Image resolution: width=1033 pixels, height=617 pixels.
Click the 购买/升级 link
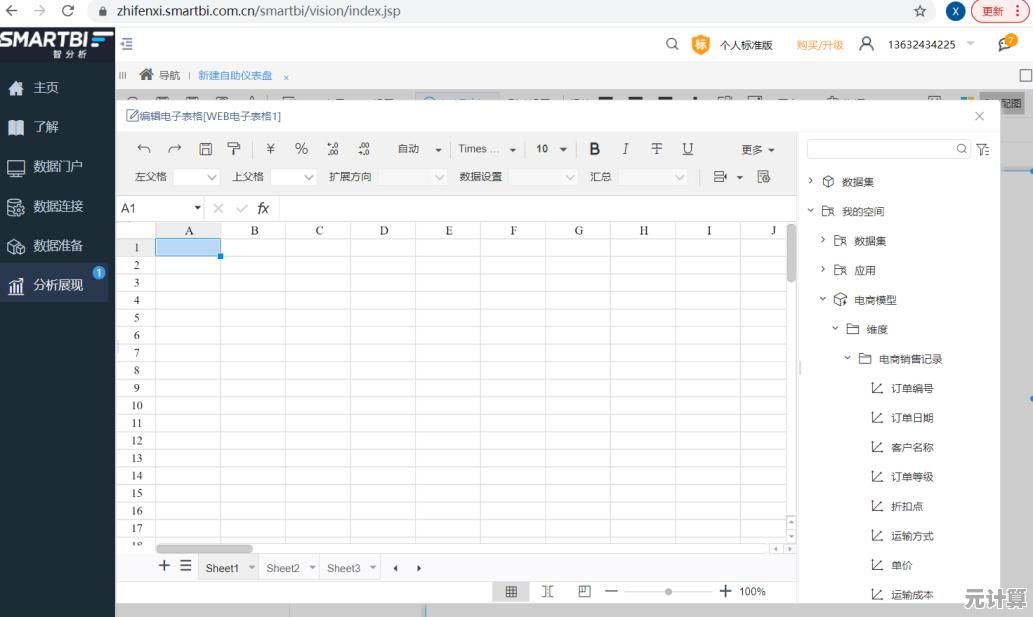822,44
